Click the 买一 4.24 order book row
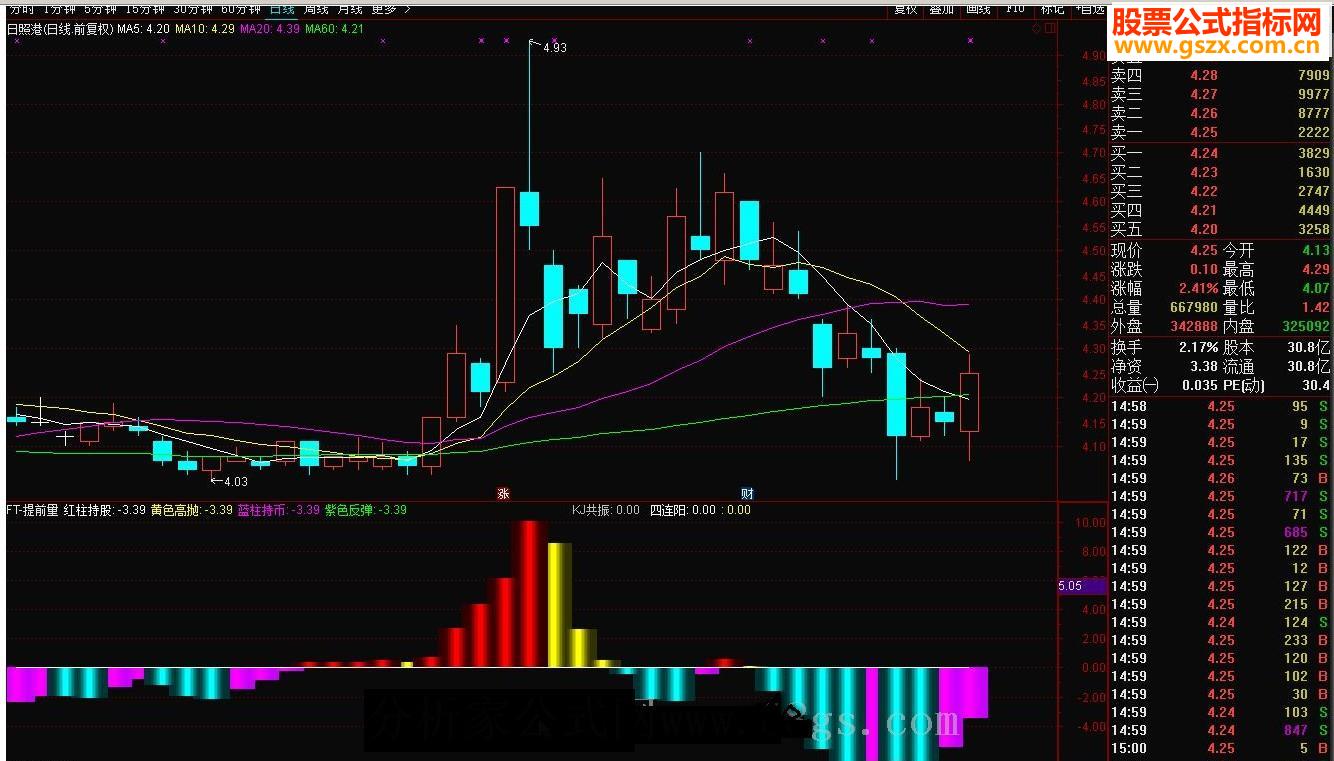1334x761 pixels. tap(1220, 153)
